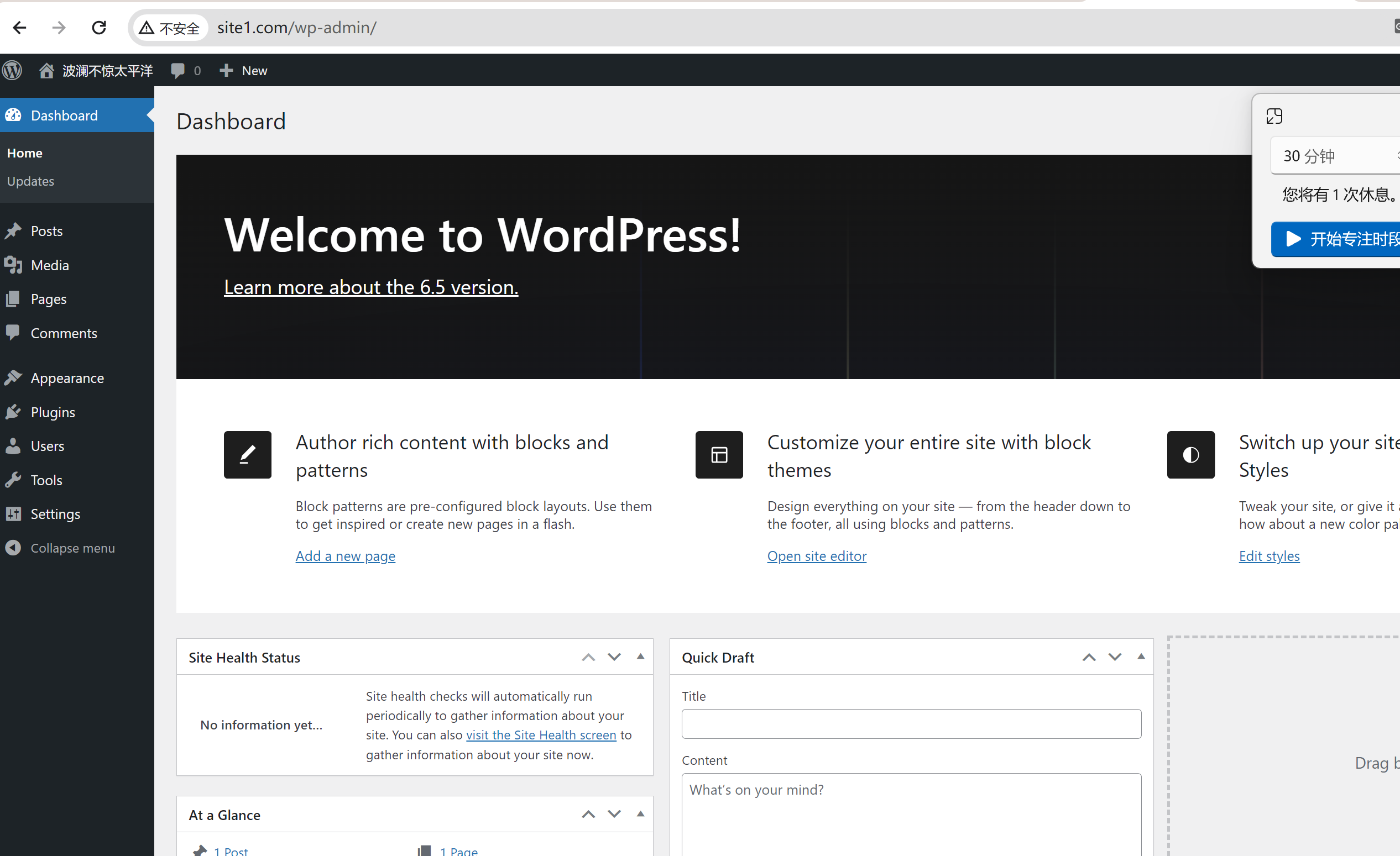
Task: Click the WordPress logo in admin bar
Action: pos(13,70)
